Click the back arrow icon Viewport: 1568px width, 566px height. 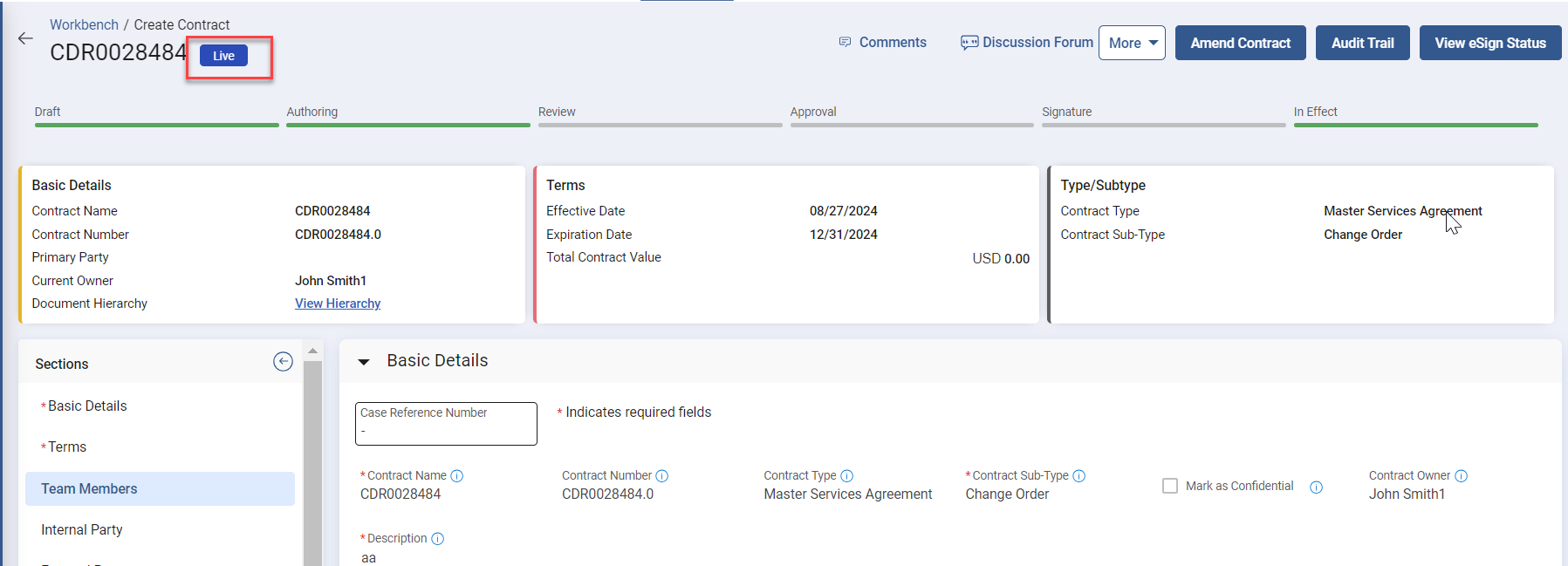click(x=25, y=38)
